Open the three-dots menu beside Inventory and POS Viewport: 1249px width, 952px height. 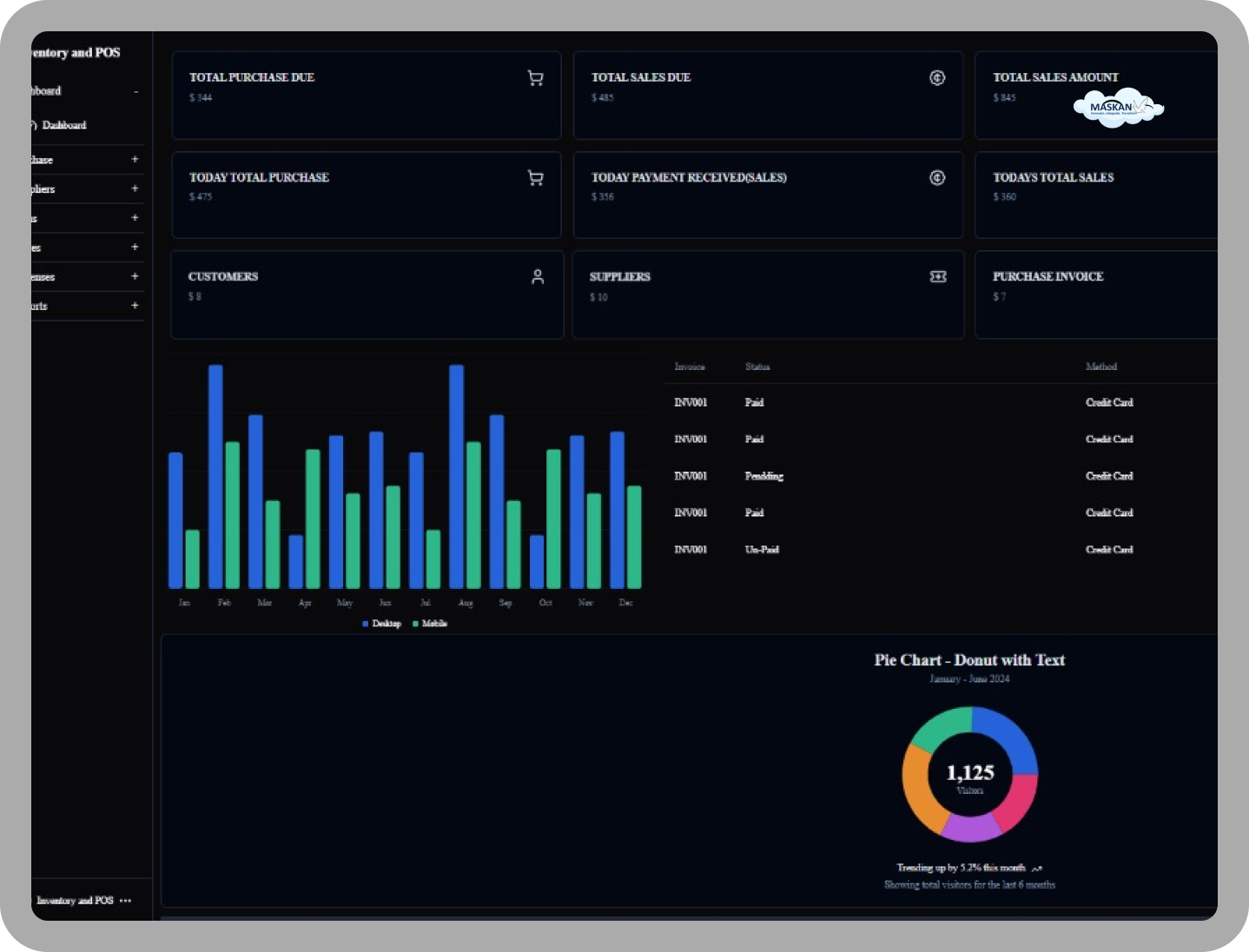(x=126, y=901)
